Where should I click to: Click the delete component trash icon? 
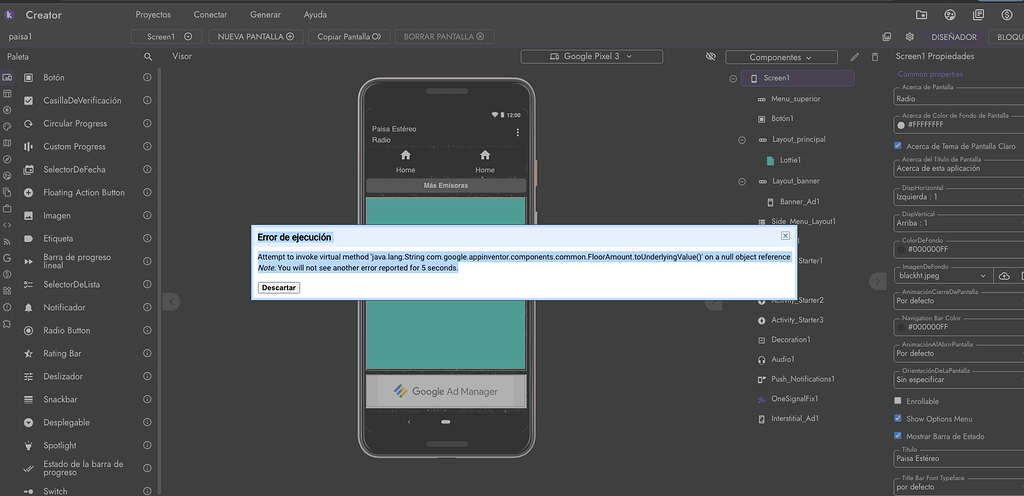[x=874, y=57]
